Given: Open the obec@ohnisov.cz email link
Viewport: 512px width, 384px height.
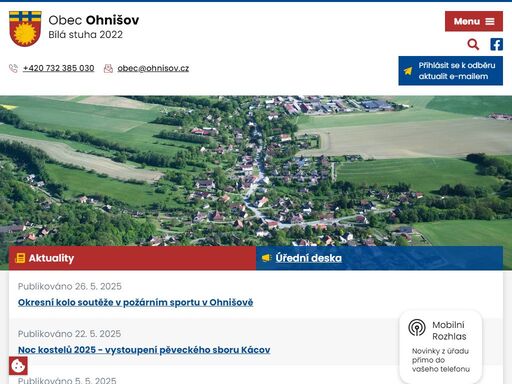Looking at the screenshot, I should pyautogui.click(x=153, y=68).
